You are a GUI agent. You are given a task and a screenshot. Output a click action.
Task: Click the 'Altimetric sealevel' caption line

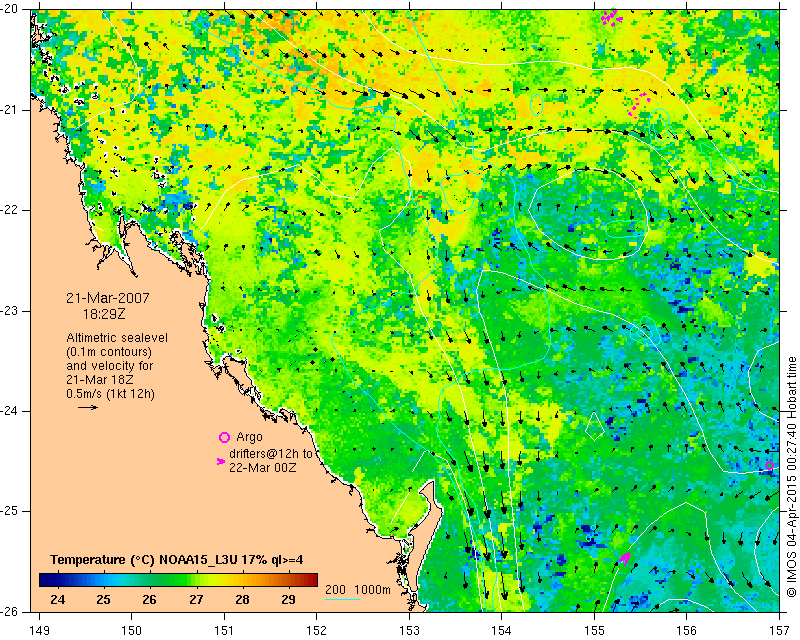point(117,338)
